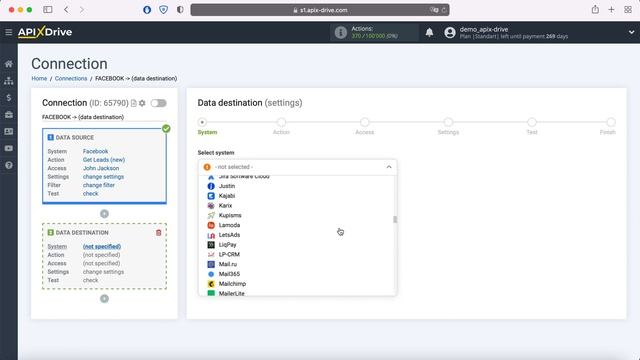
Task: Open the briefcase sidebar icon
Action: click(9, 115)
